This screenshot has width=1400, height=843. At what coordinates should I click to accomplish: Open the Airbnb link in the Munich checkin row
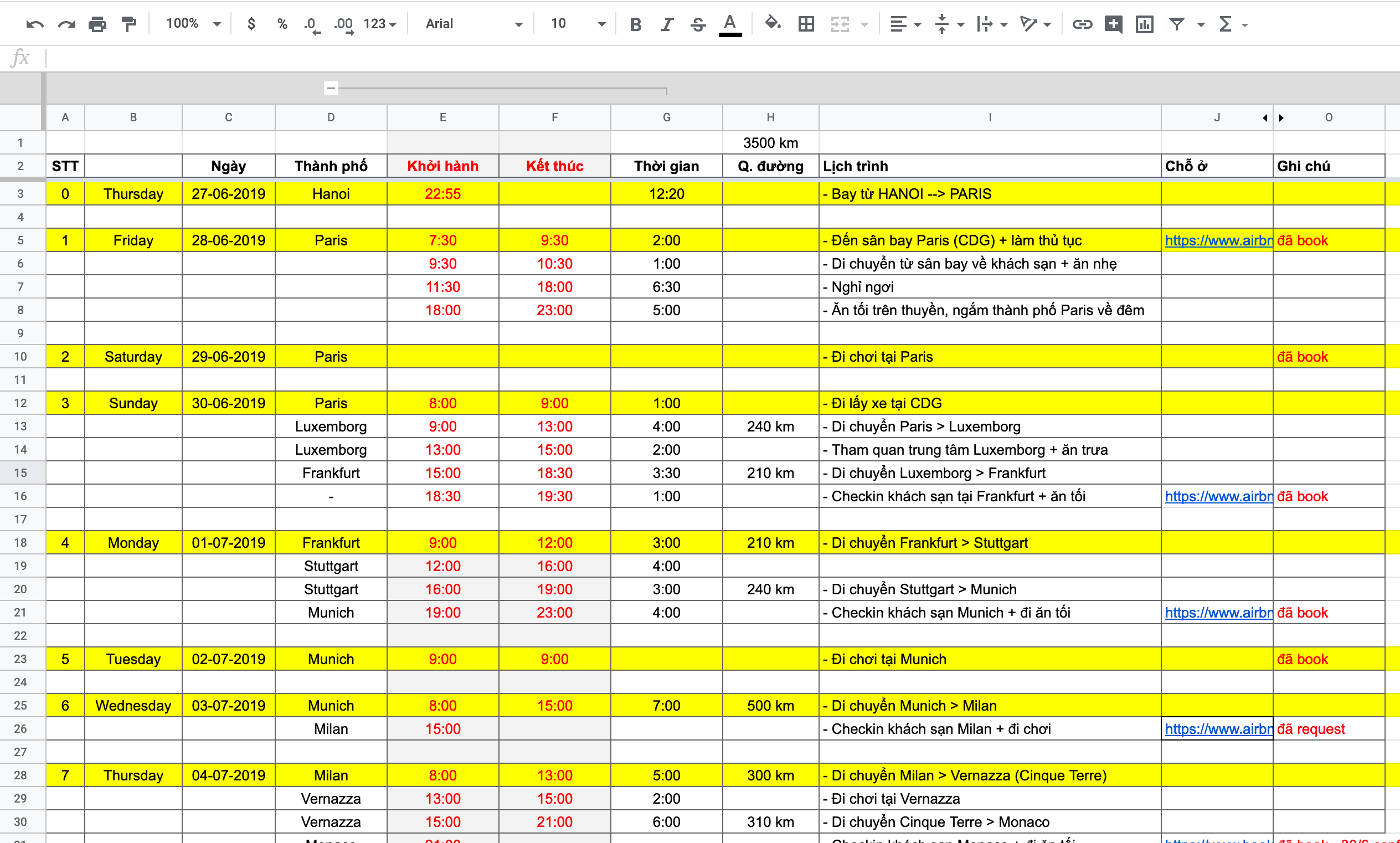pyautogui.click(x=1218, y=613)
